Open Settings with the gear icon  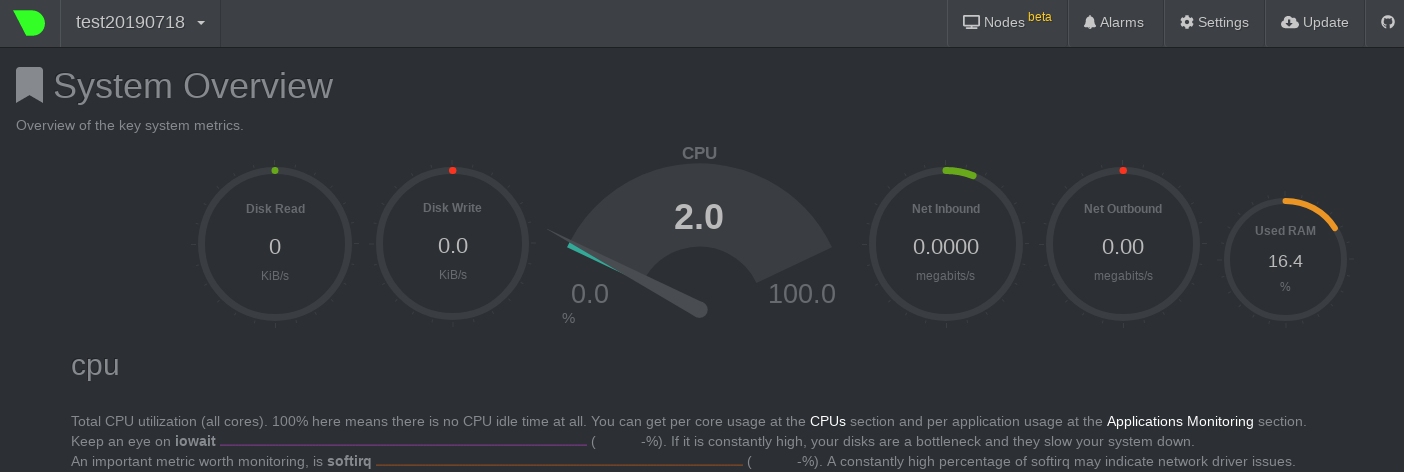(x=1214, y=22)
